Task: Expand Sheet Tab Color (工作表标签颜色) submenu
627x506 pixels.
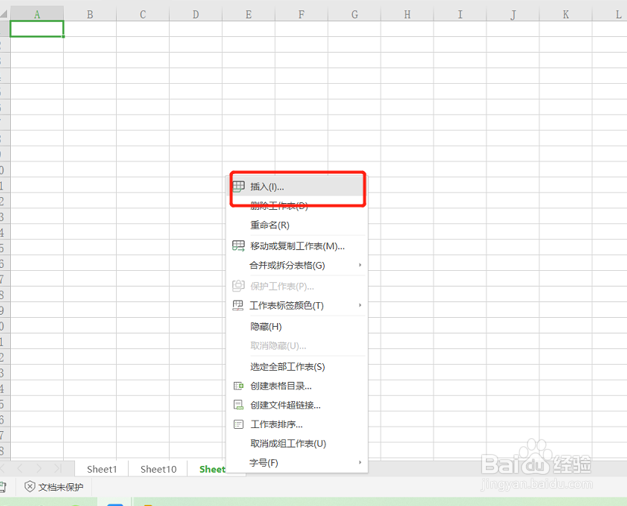Action: point(297,306)
